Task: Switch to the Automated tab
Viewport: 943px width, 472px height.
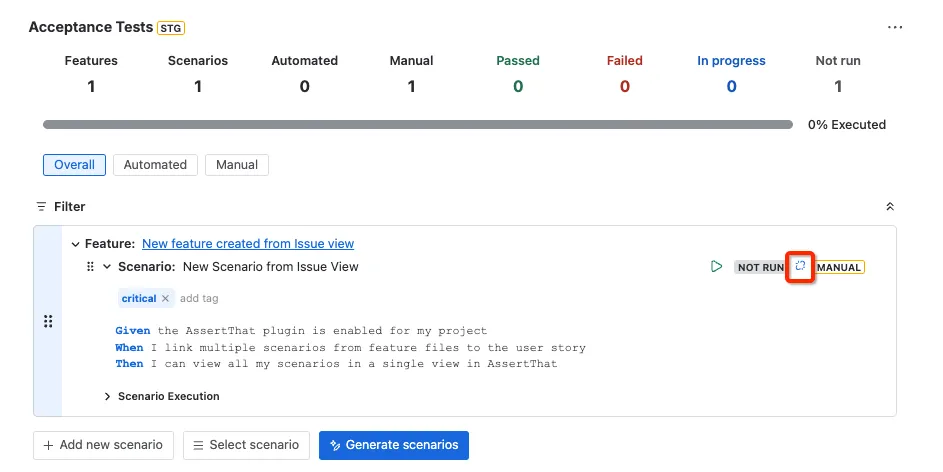Action: click(x=155, y=165)
